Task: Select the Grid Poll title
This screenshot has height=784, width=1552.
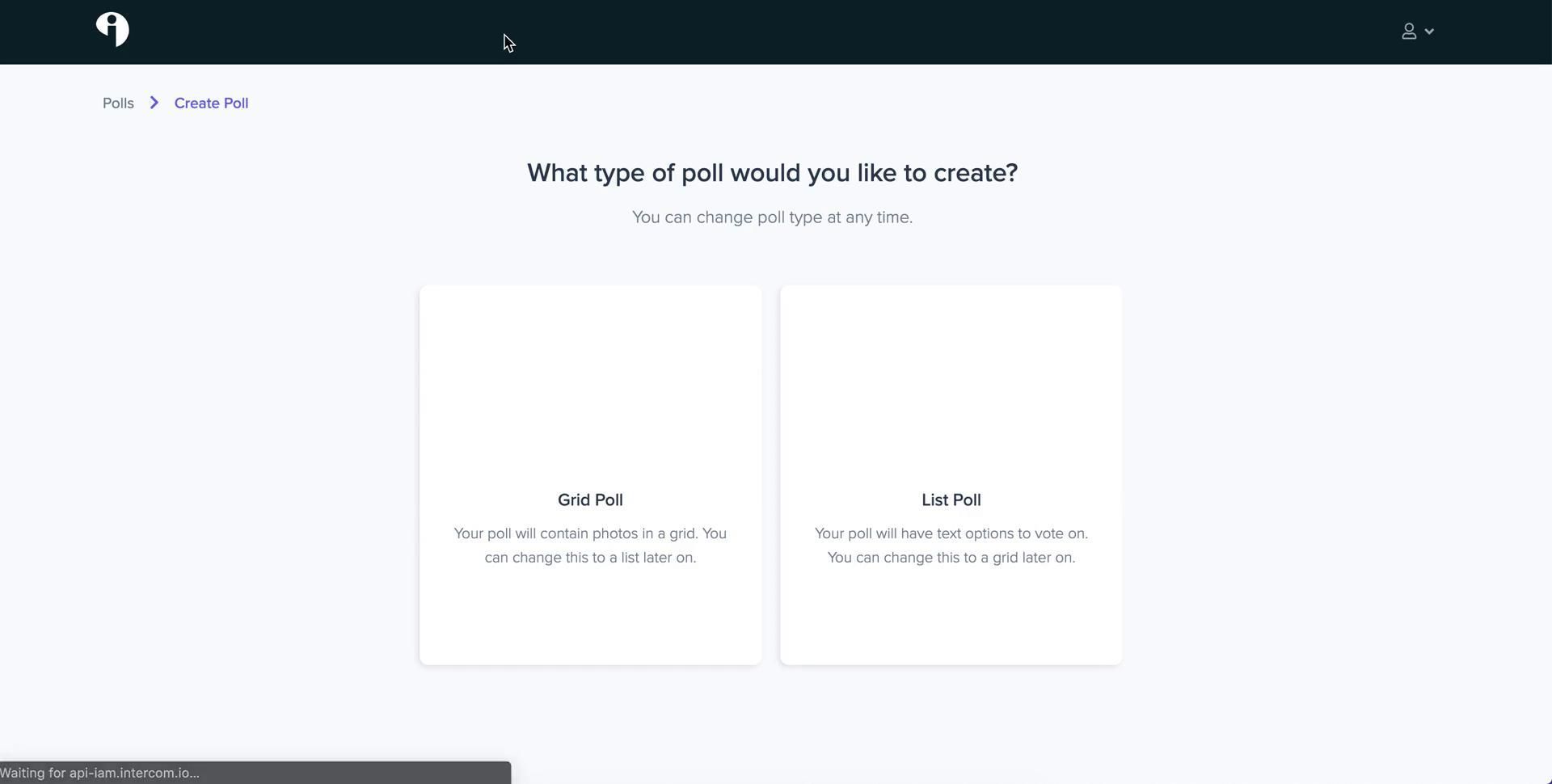Action: tap(590, 500)
